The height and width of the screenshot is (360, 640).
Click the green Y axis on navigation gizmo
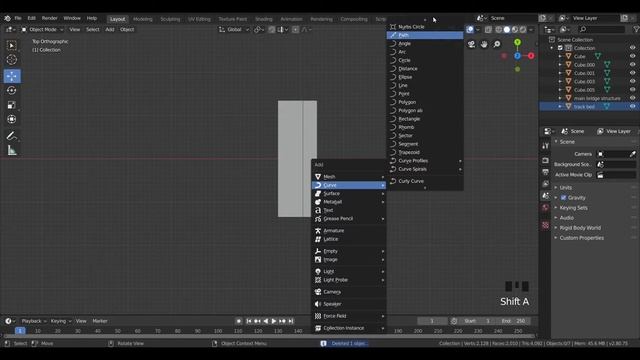coord(518,42)
